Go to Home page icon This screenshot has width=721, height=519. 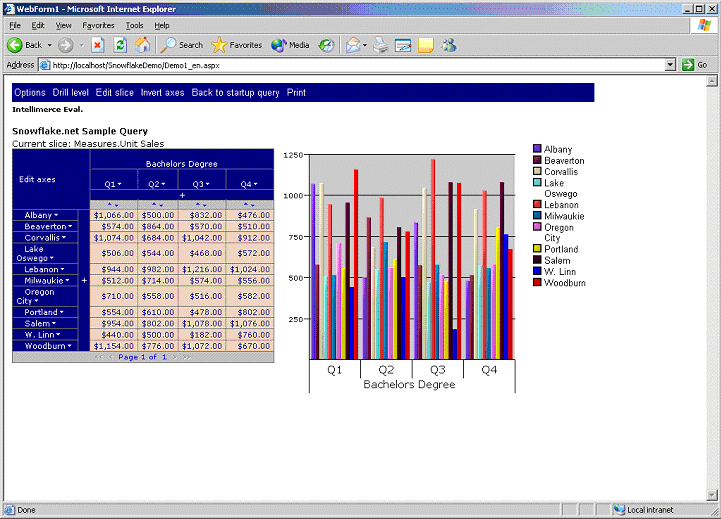pos(143,45)
